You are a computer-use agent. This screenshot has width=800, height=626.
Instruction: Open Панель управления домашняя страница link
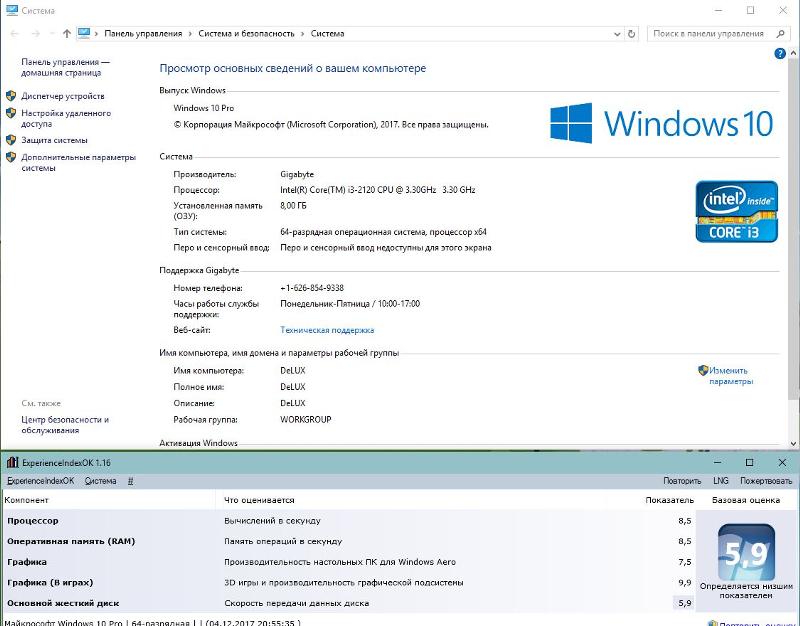[65, 67]
